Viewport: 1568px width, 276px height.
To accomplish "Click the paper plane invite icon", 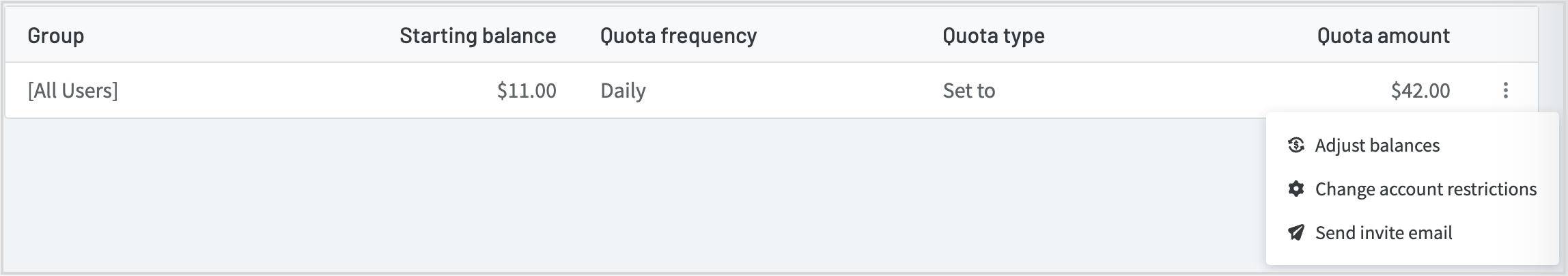I will (x=1296, y=232).
